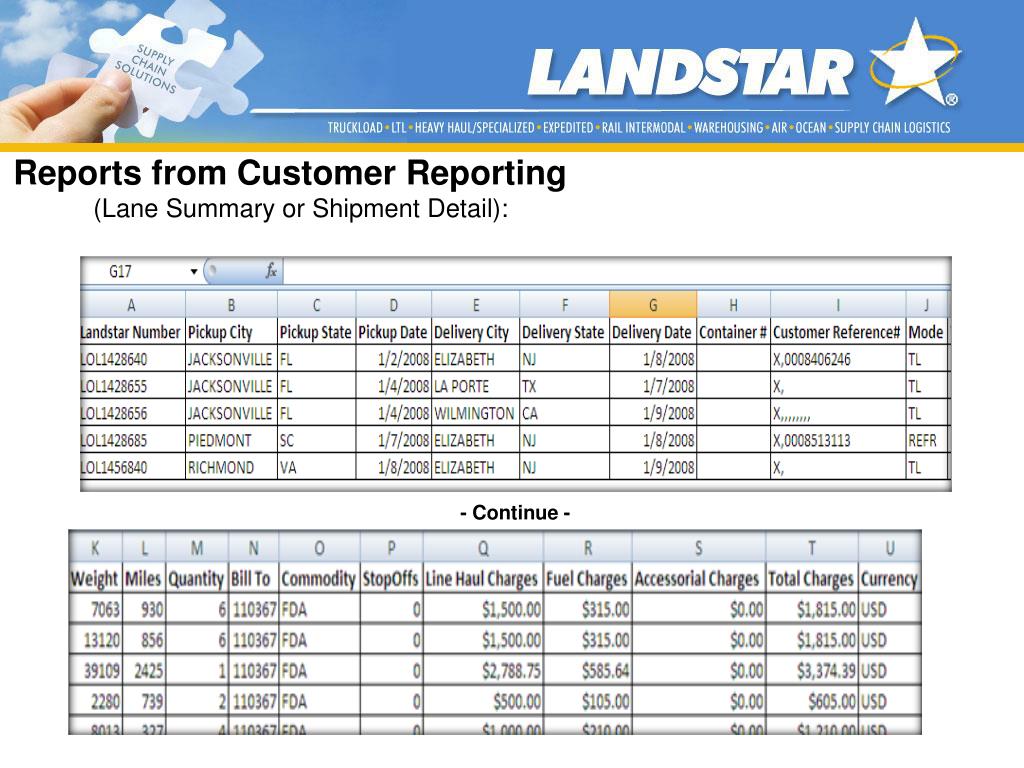Select the LA PORTE delivery city cell

point(475,387)
